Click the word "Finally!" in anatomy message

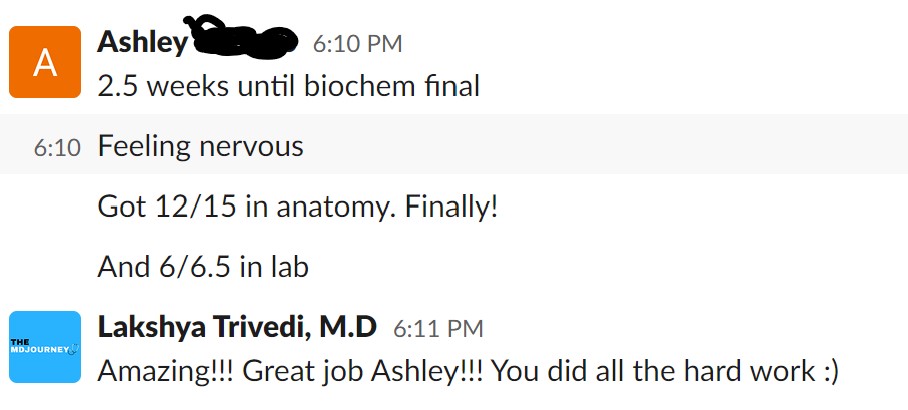[451, 207]
